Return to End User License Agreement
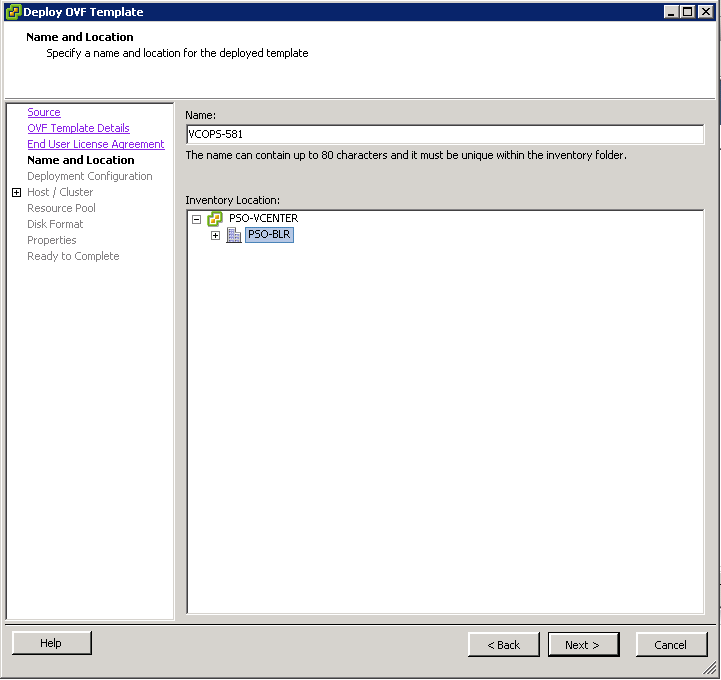This screenshot has width=721, height=680. coord(95,144)
